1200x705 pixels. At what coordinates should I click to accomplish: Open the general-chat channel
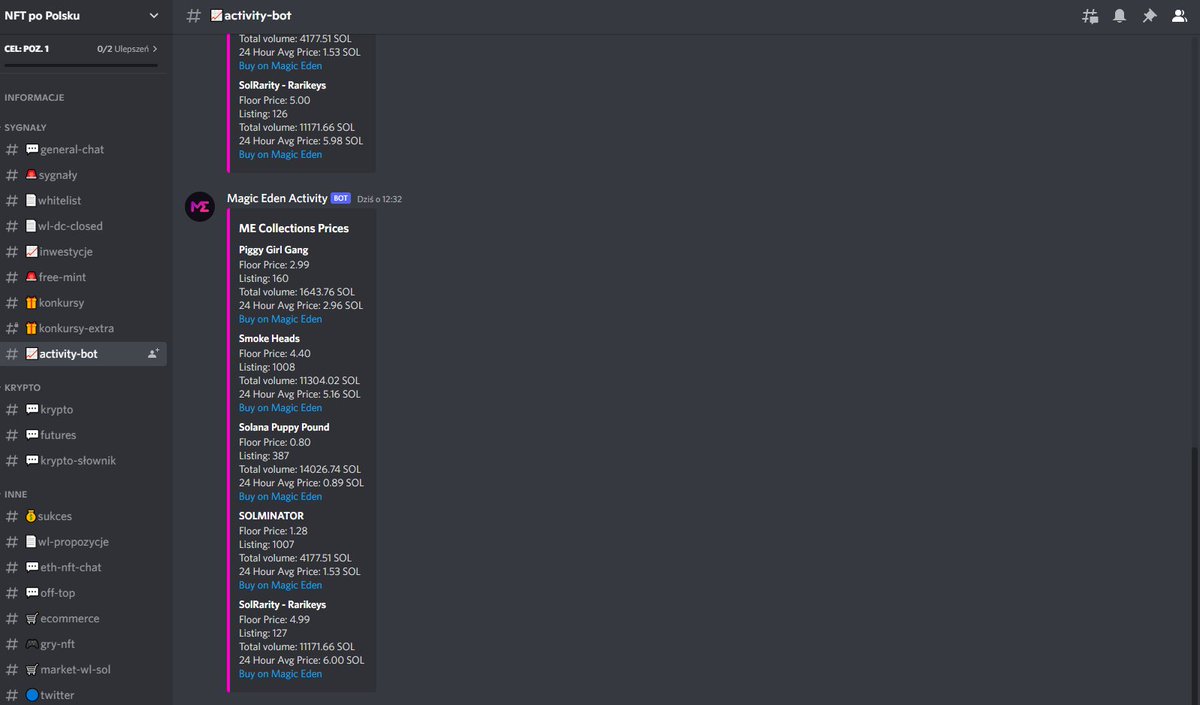(84, 149)
